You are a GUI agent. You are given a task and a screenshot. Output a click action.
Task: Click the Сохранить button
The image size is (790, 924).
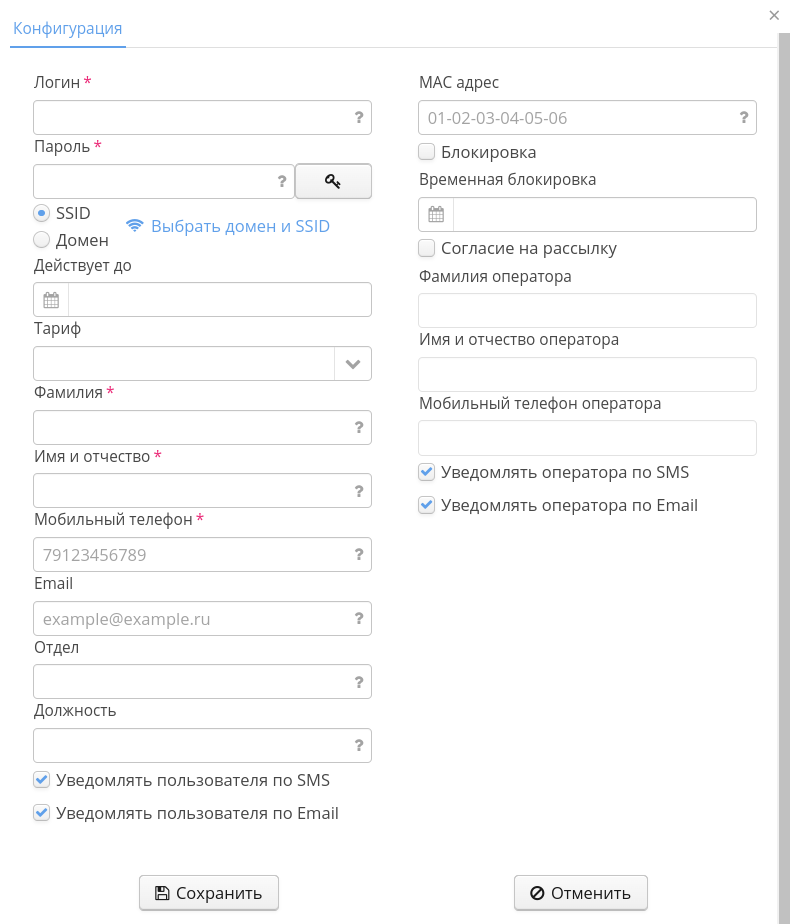[x=209, y=893]
